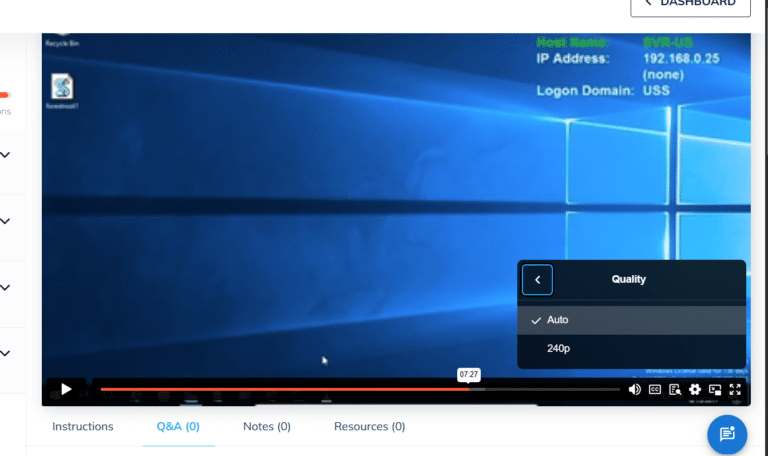
Task: Expand the second sidebar section chevron
Action: point(6,222)
